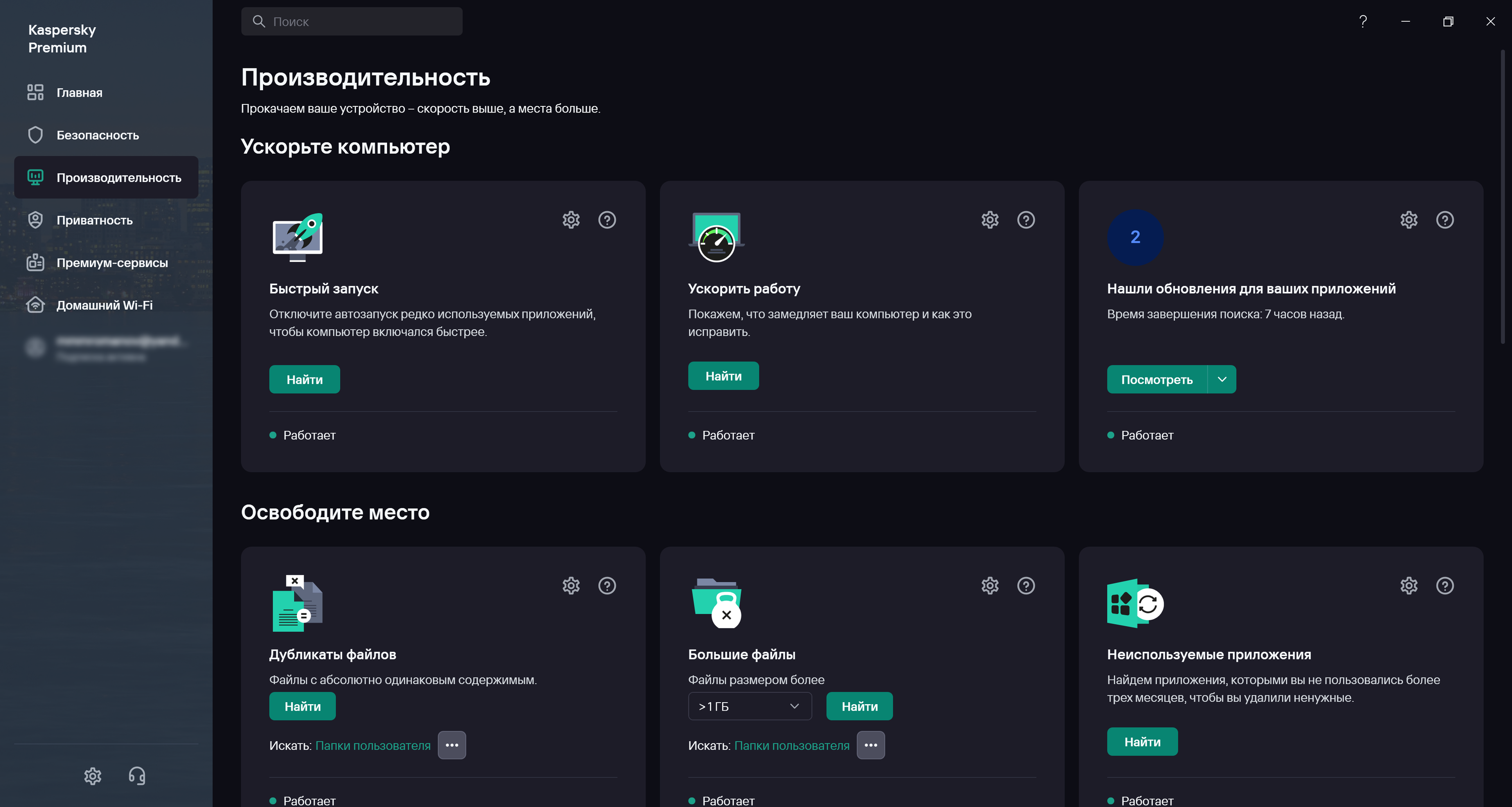Open Домашний Wi-Fi section

pos(104,305)
